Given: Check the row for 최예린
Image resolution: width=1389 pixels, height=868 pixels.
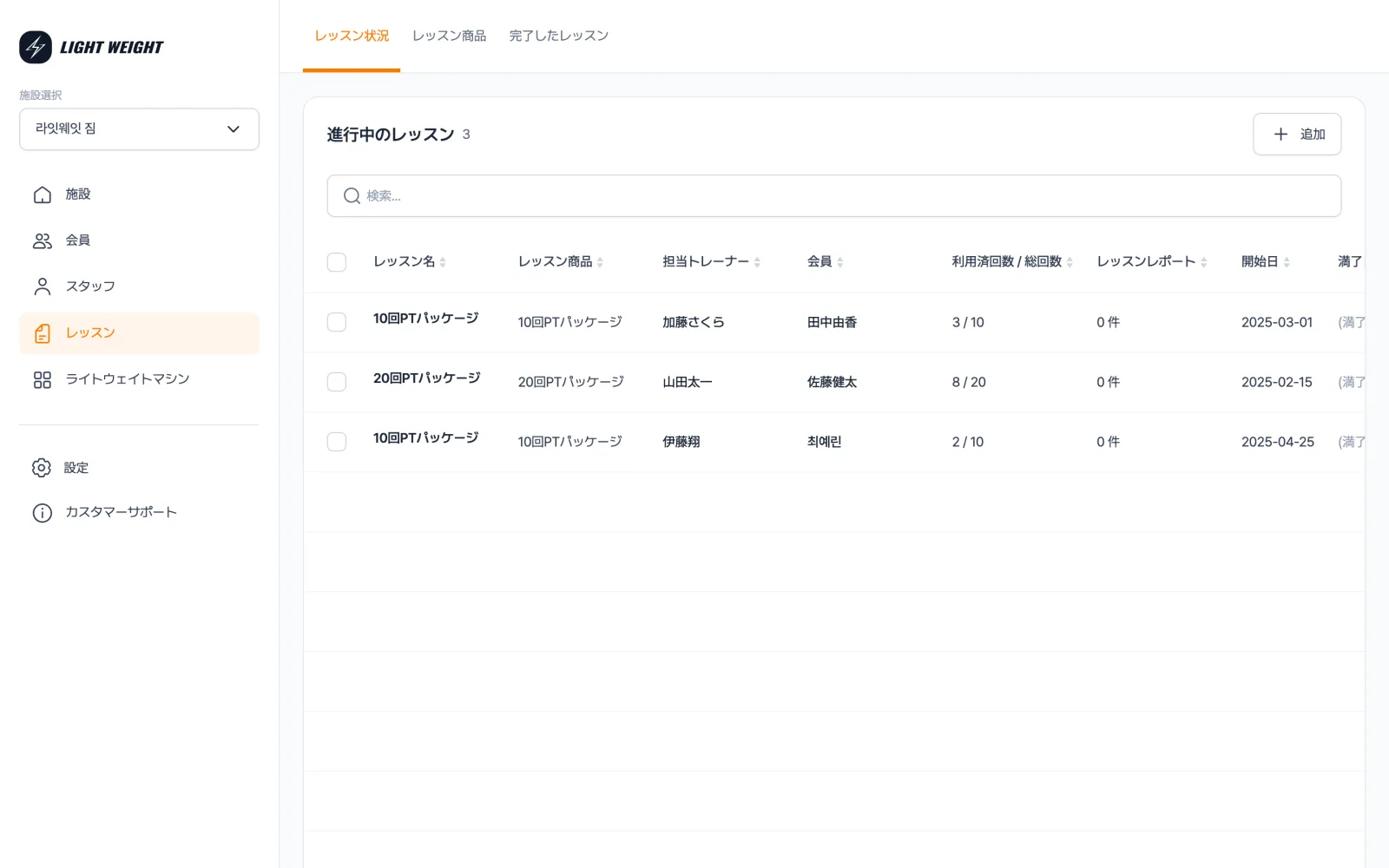Looking at the screenshot, I should coord(337,442).
